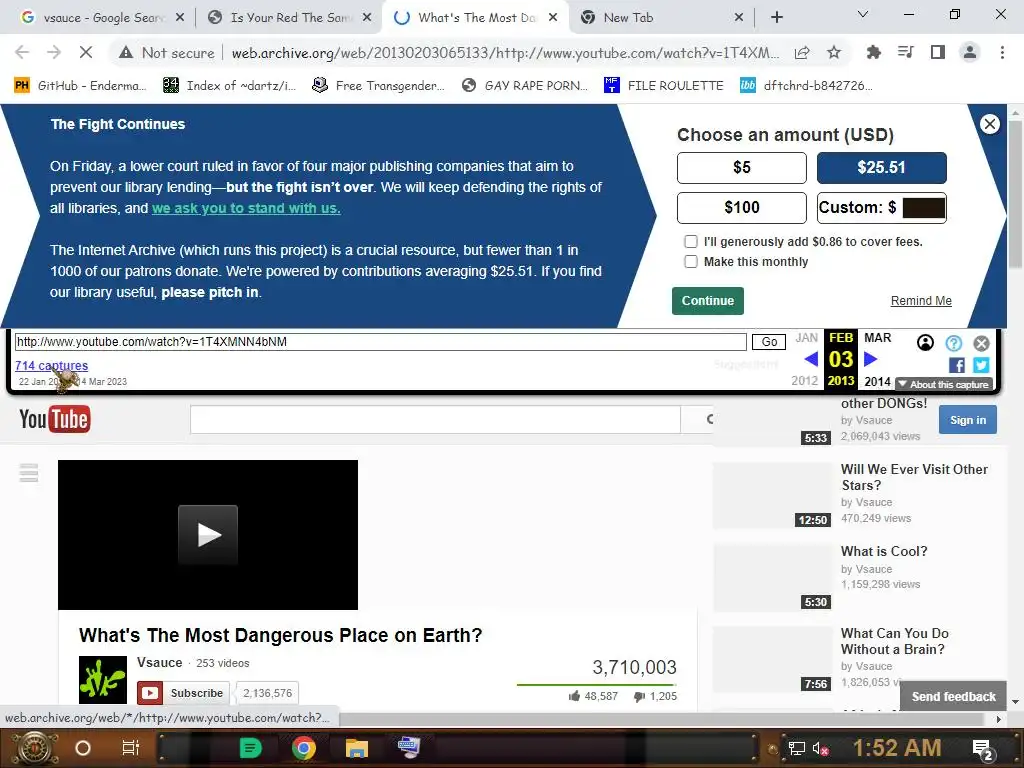This screenshot has height=768, width=1024.
Task: Bookmark this page with star icon
Action: [834, 52]
